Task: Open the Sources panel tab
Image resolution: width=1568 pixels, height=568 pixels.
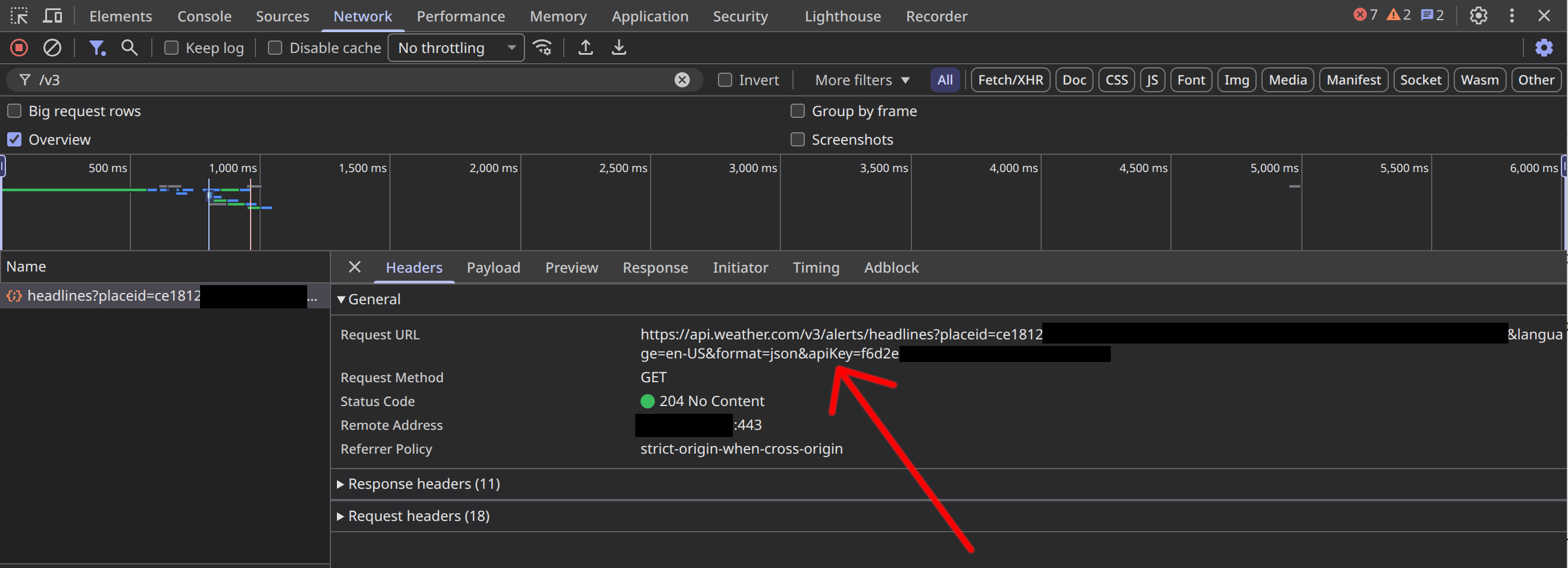Action: point(282,16)
